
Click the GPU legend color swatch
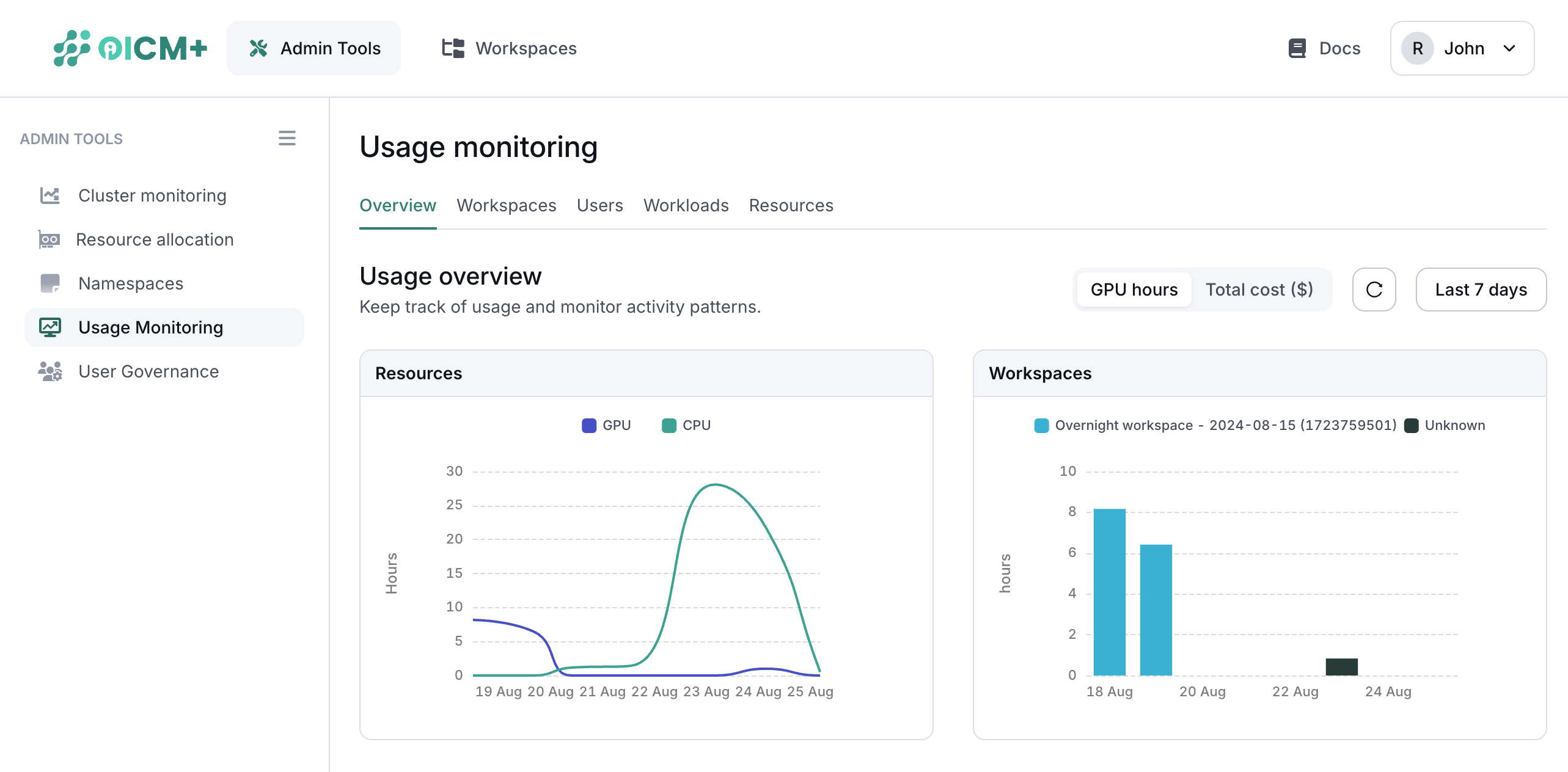click(589, 426)
